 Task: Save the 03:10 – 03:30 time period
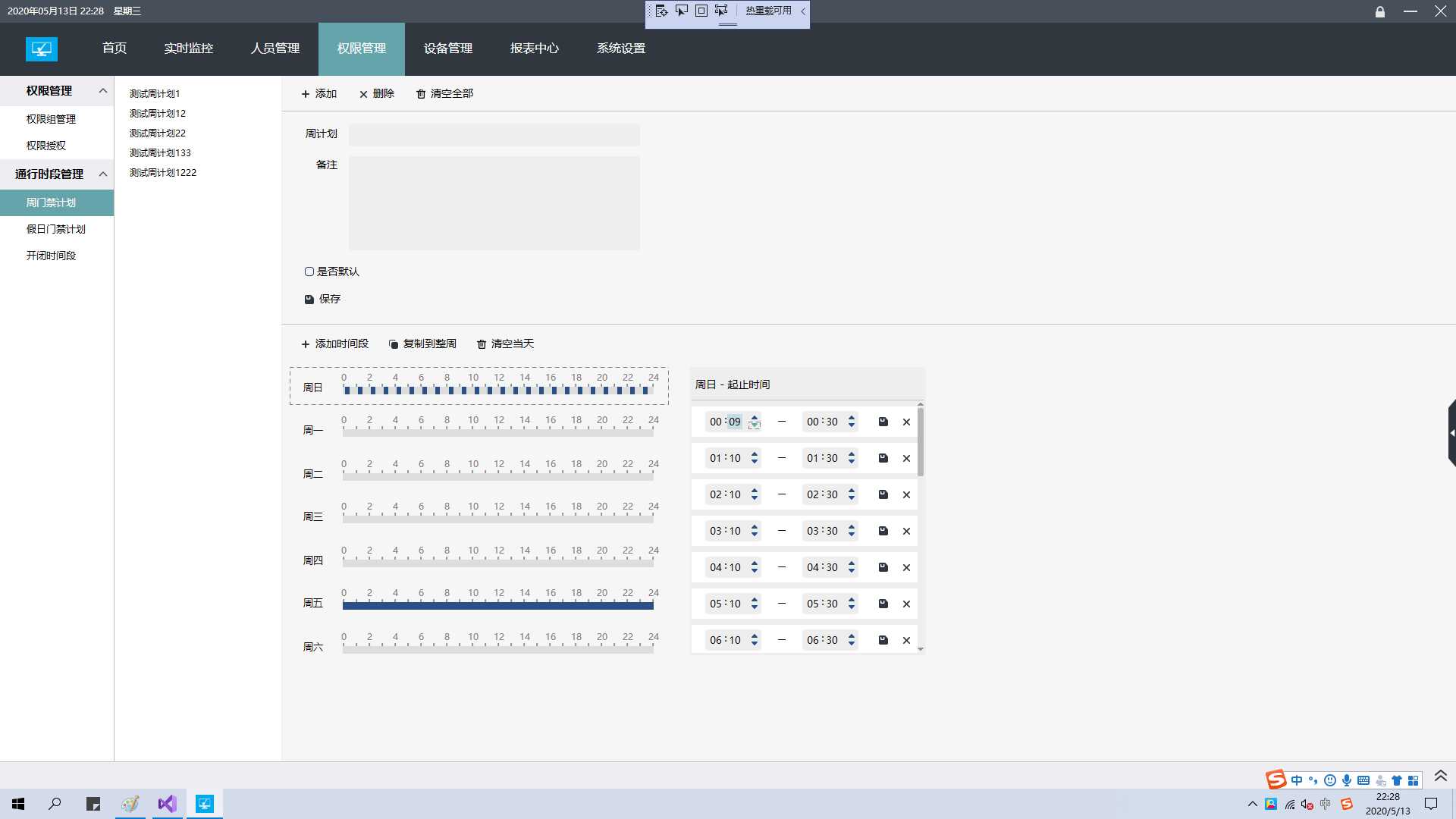coord(883,531)
